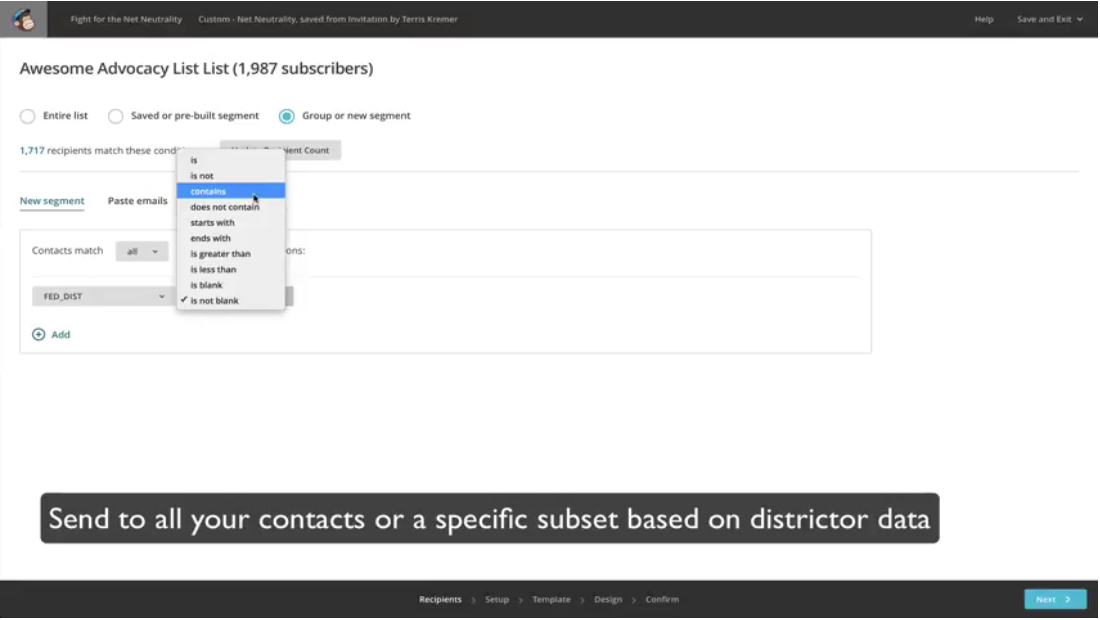
Task: Select Group or new segment radio
Action: click(x=287, y=116)
